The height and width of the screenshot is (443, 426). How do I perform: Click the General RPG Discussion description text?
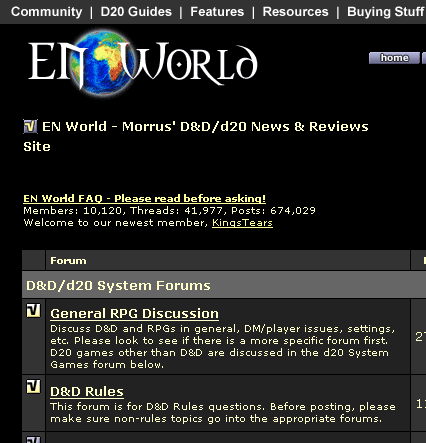223,347
